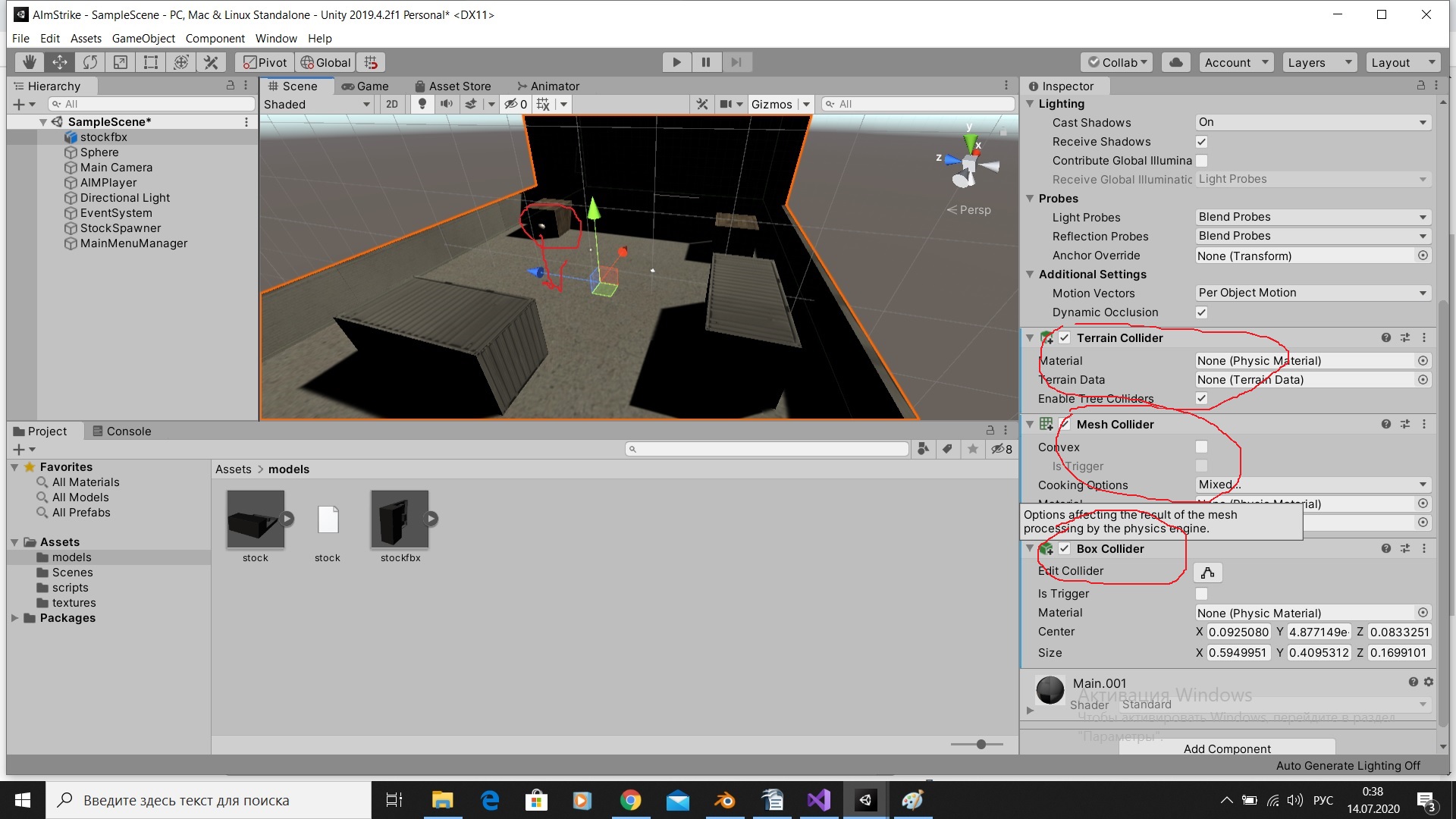Toggle Contribute Global Illumination checkbox

pyautogui.click(x=1201, y=161)
